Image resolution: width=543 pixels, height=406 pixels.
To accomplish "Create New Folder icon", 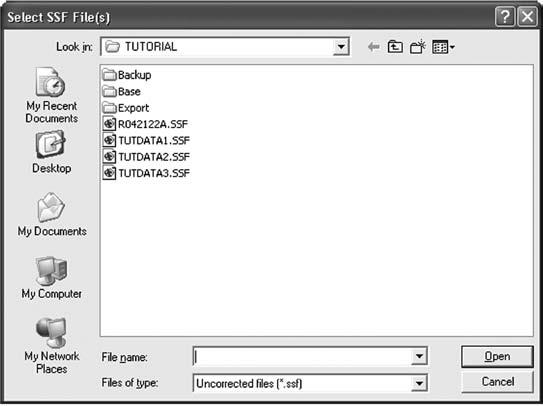I will coord(418,47).
